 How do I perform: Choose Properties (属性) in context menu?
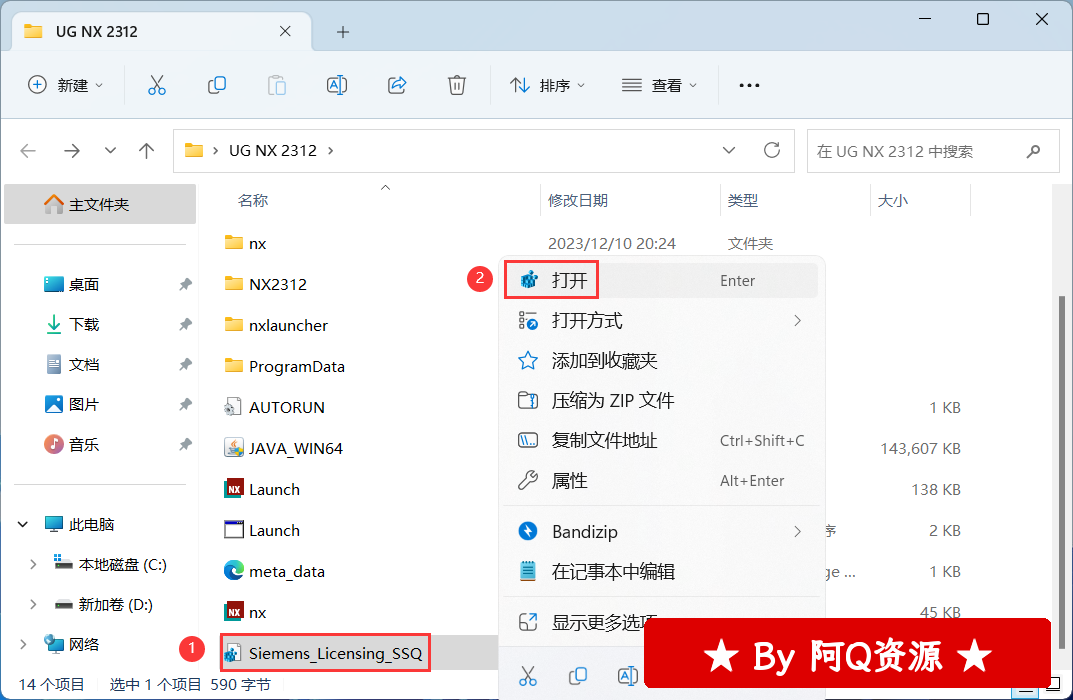(x=661, y=480)
